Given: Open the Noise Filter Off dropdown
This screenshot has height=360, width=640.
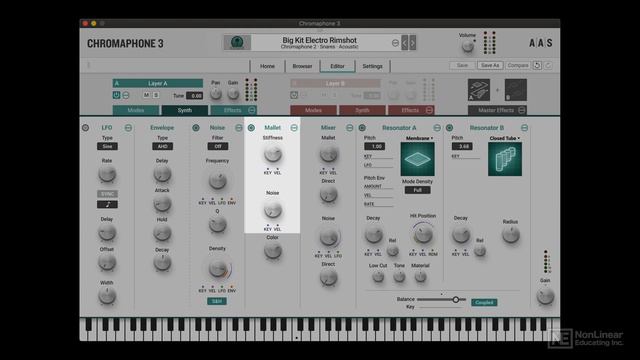Looking at the screenshot, I should pyautogui.click(x=218, y=146).
